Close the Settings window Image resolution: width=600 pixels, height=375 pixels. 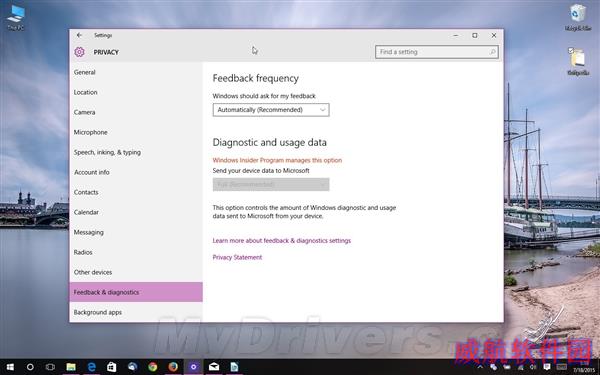[x=494, y=35]
